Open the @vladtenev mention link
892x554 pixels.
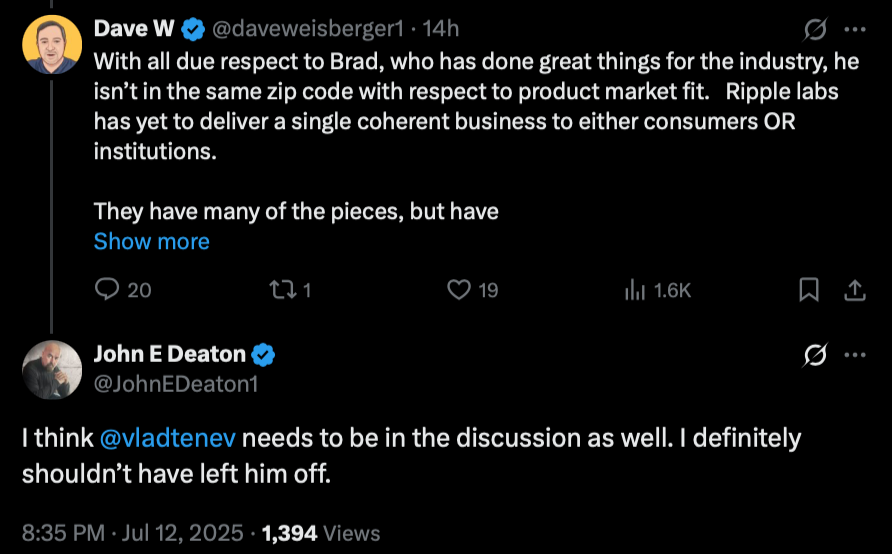pos(168,438)
